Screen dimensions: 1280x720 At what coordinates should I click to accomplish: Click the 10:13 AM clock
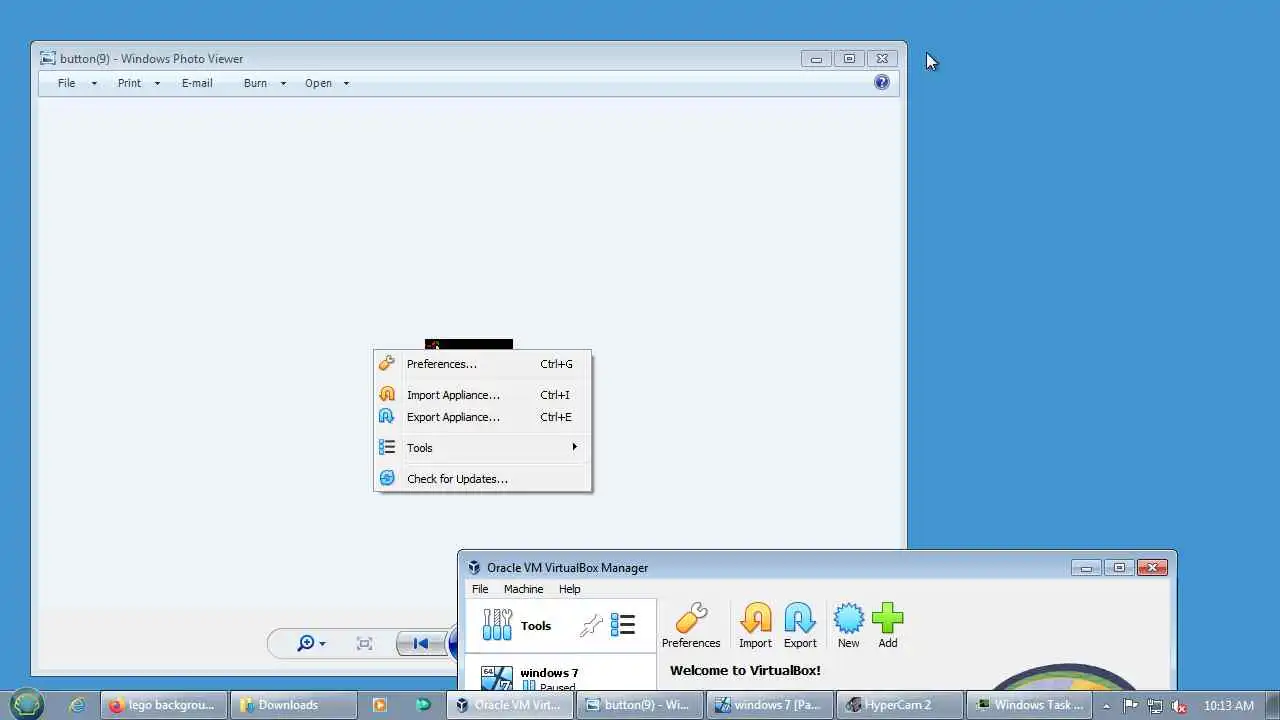point(1228,705)
